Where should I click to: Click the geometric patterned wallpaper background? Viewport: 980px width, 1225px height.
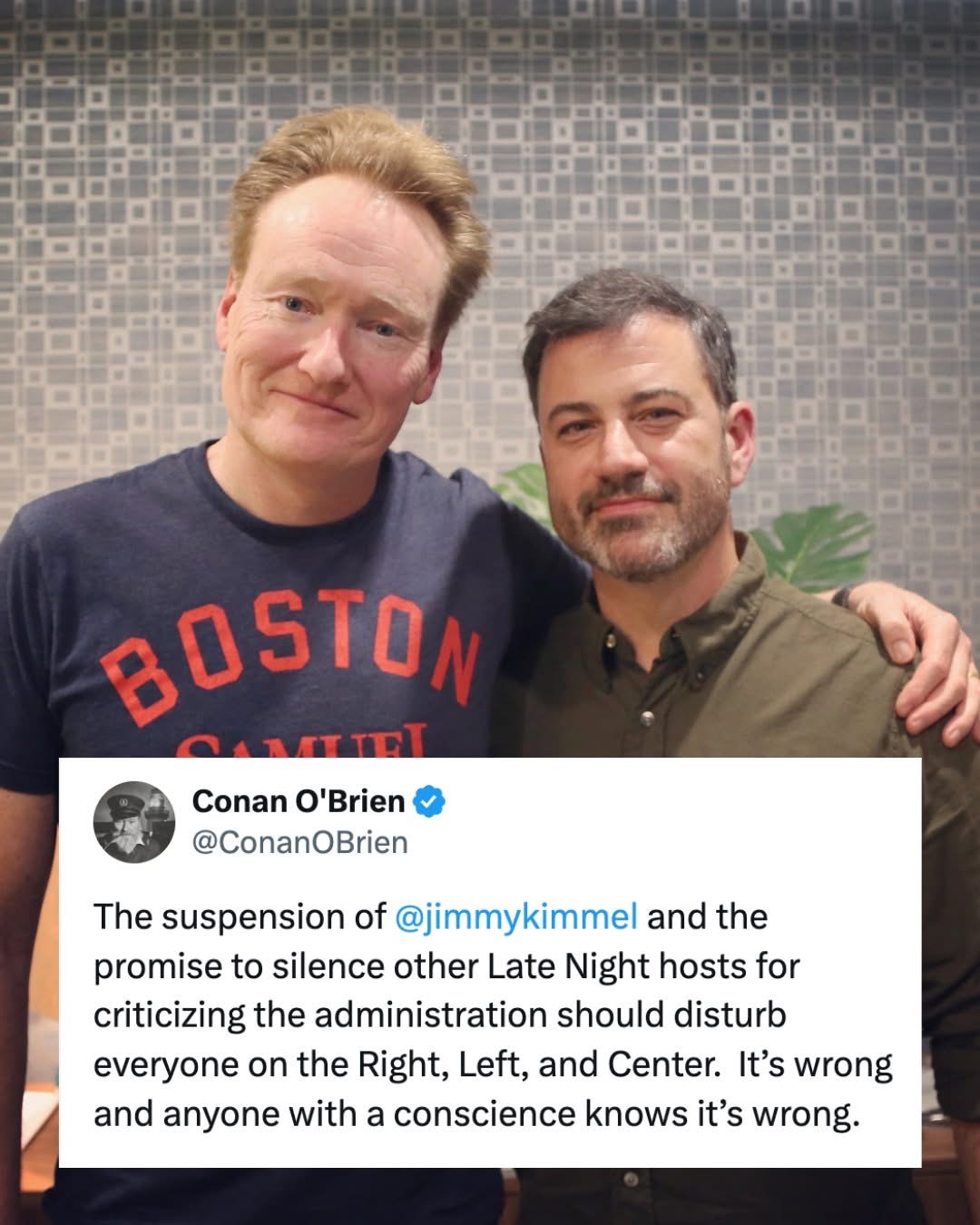pos(771,181)
